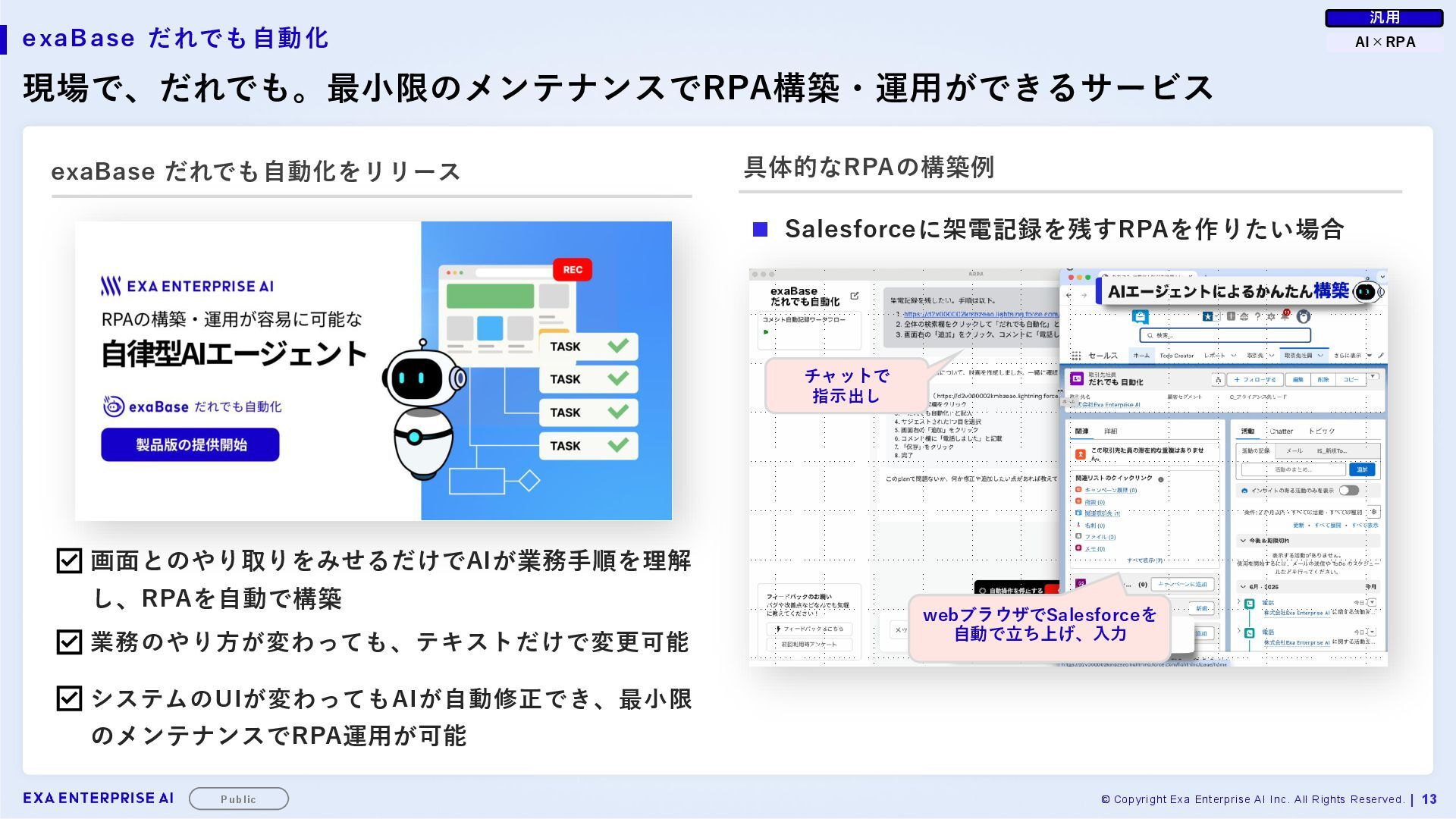Click the green play icon in workflow card
The height and width of the screenshot is (819, 1456).
click(x=766, y=332)
